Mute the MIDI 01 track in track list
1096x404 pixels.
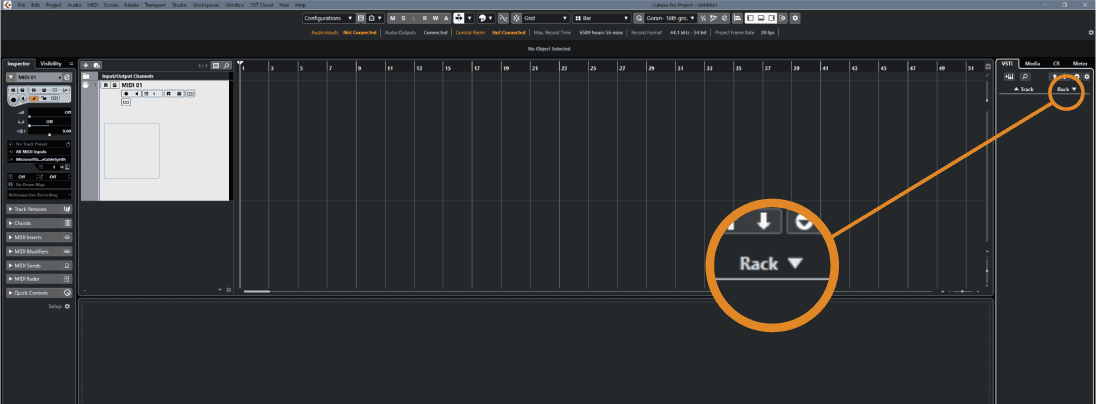106,85
